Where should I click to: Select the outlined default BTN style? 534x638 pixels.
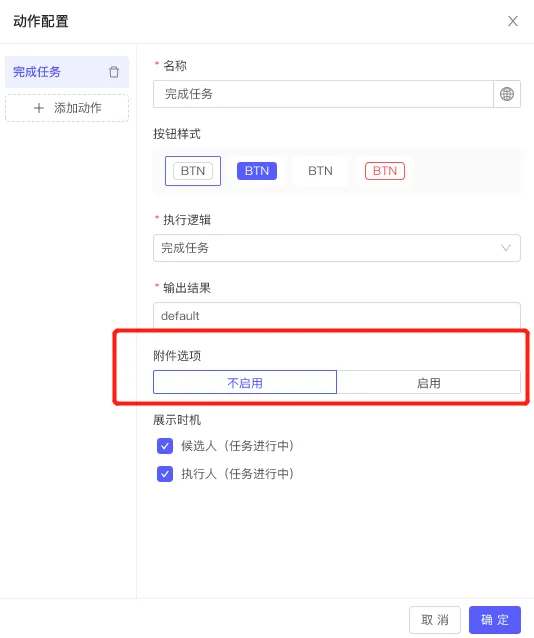tap(193, 171)
